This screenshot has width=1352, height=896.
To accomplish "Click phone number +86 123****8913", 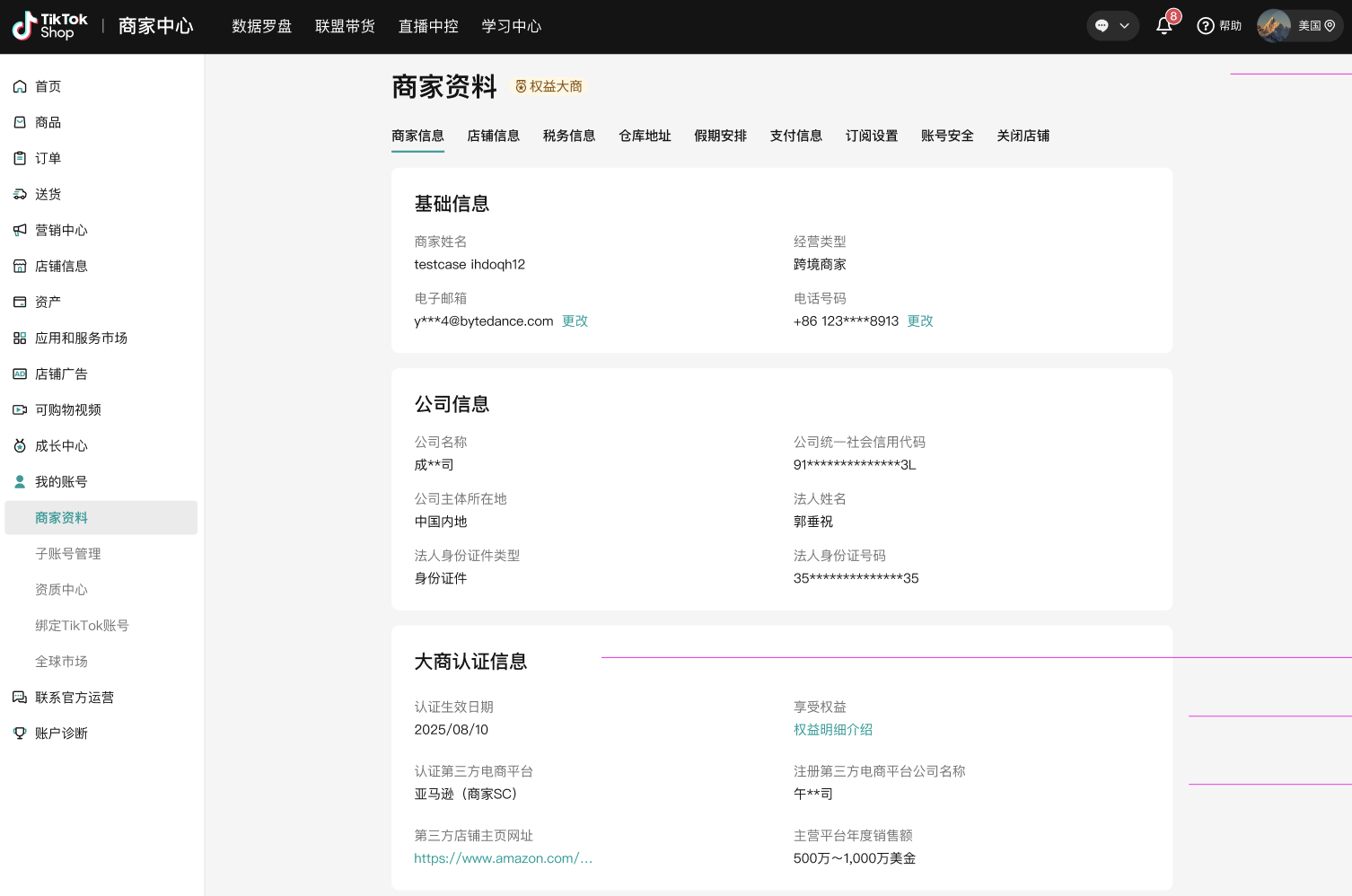I will 846,321.
